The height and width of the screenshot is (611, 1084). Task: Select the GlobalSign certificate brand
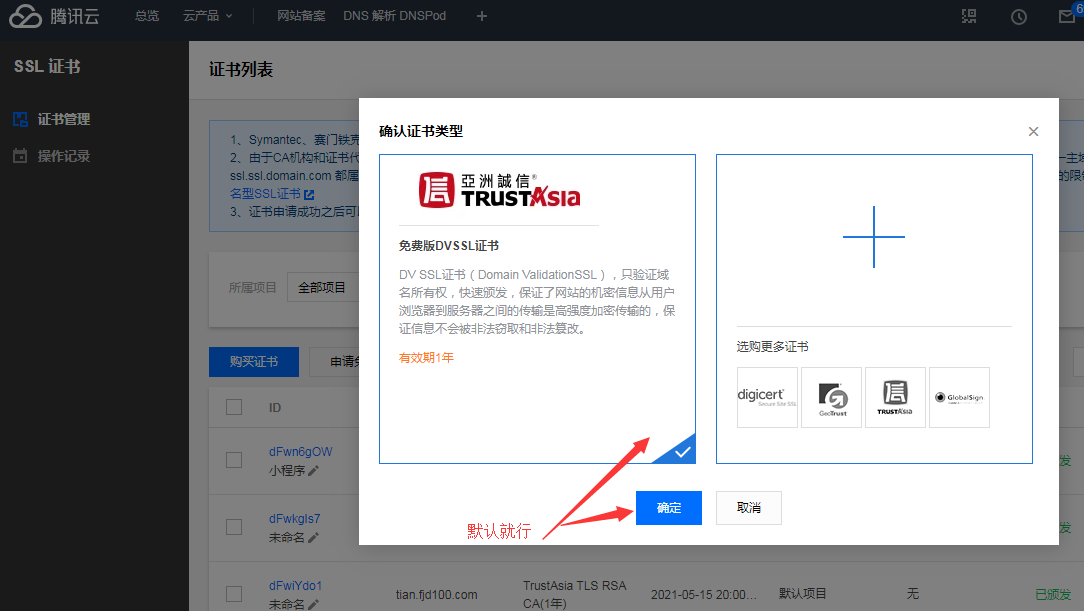960,397
